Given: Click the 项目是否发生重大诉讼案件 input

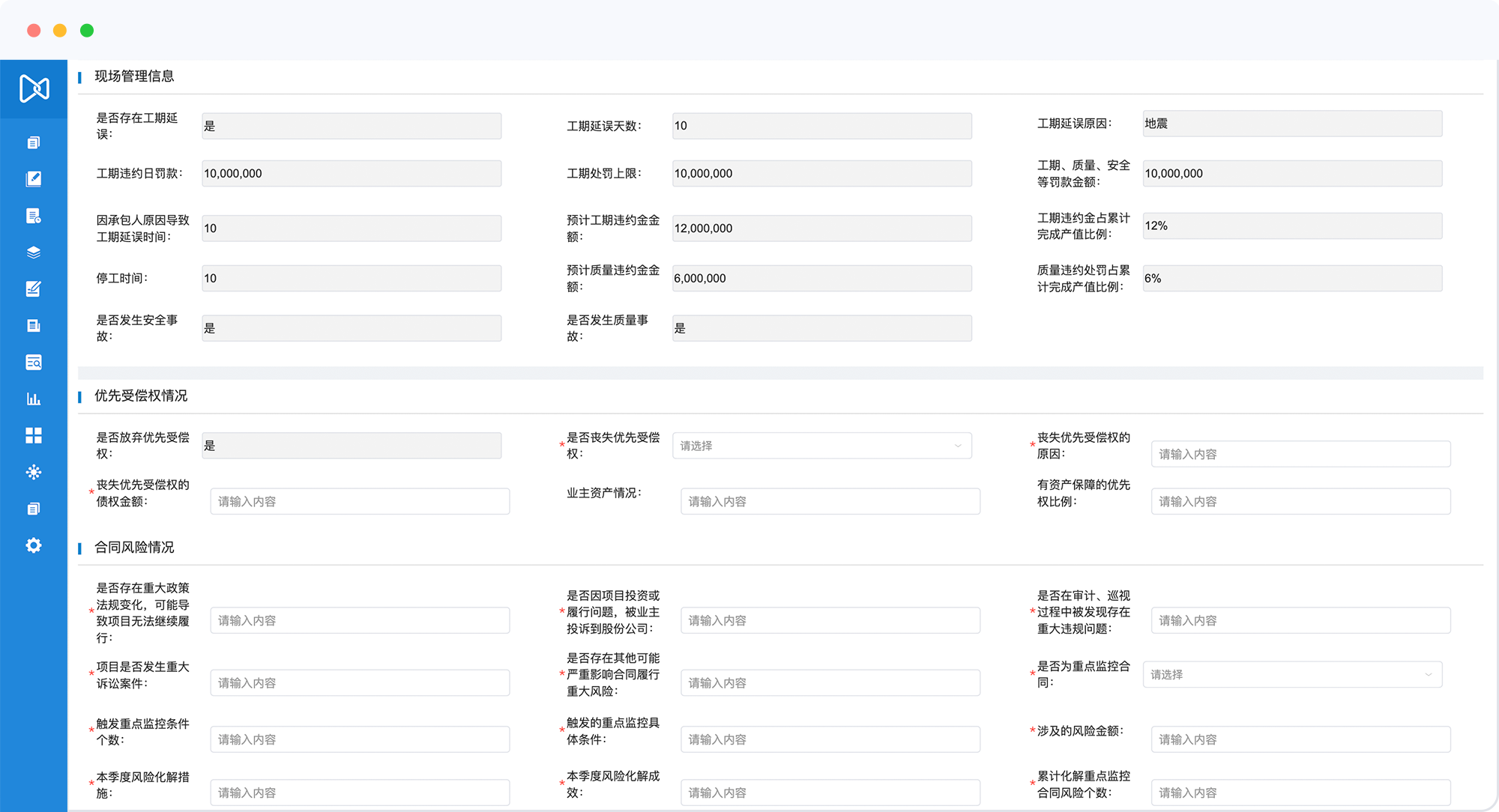Looking at the screenshot, I should coord(360,682).
